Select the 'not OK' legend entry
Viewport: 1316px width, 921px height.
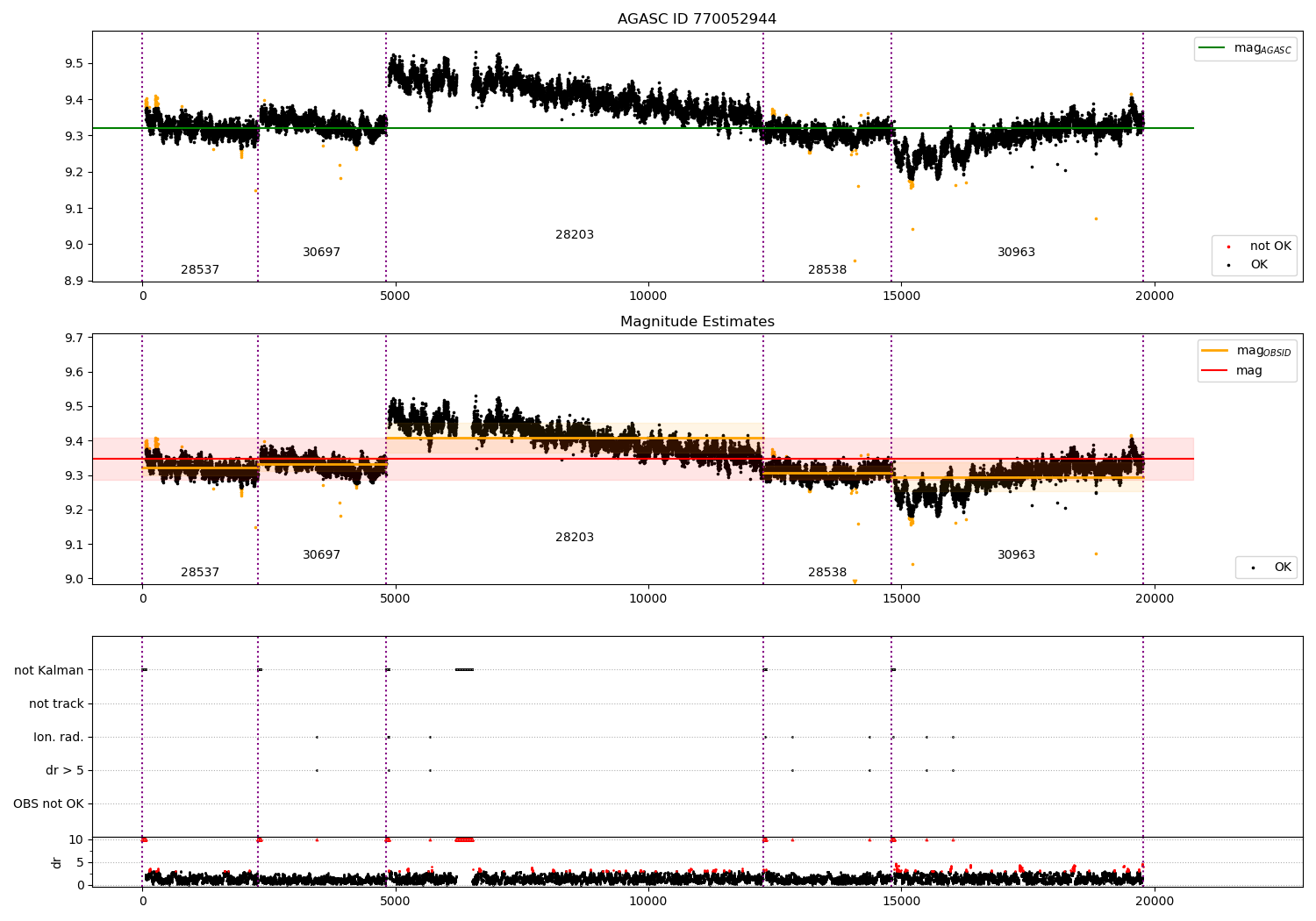(1259, 246)
